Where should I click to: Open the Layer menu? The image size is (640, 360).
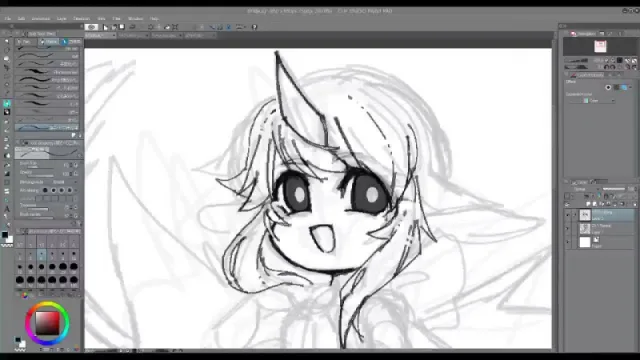tap(62, 19)
